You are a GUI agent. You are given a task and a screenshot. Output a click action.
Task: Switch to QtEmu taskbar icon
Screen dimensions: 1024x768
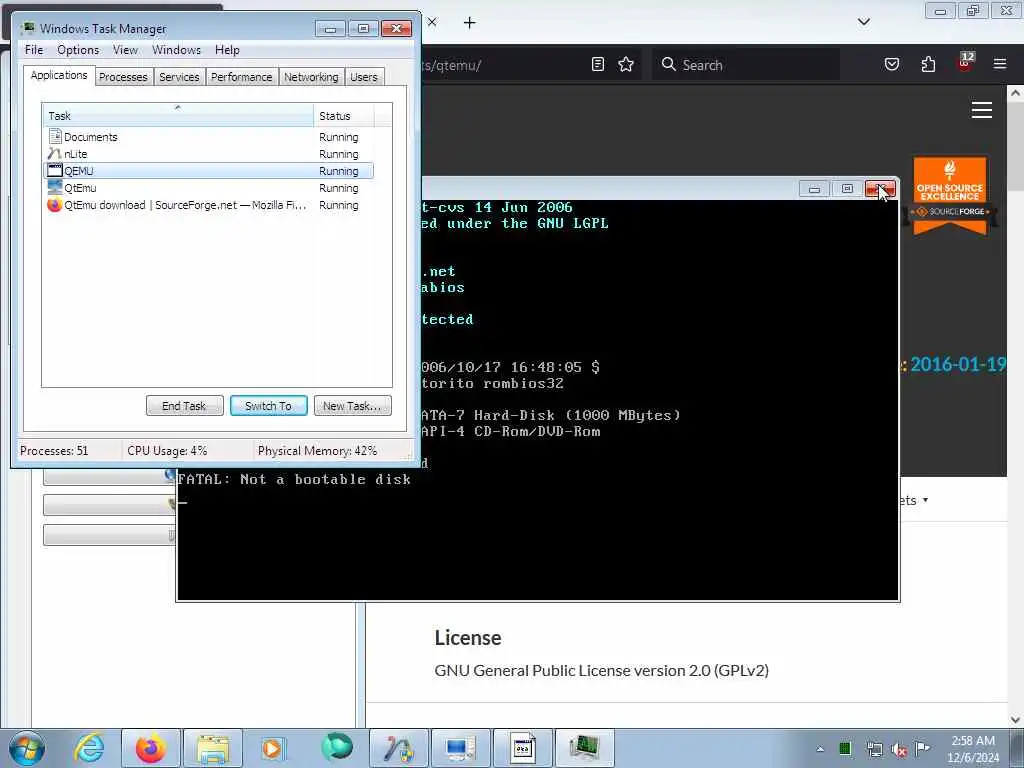click(461, 748)
